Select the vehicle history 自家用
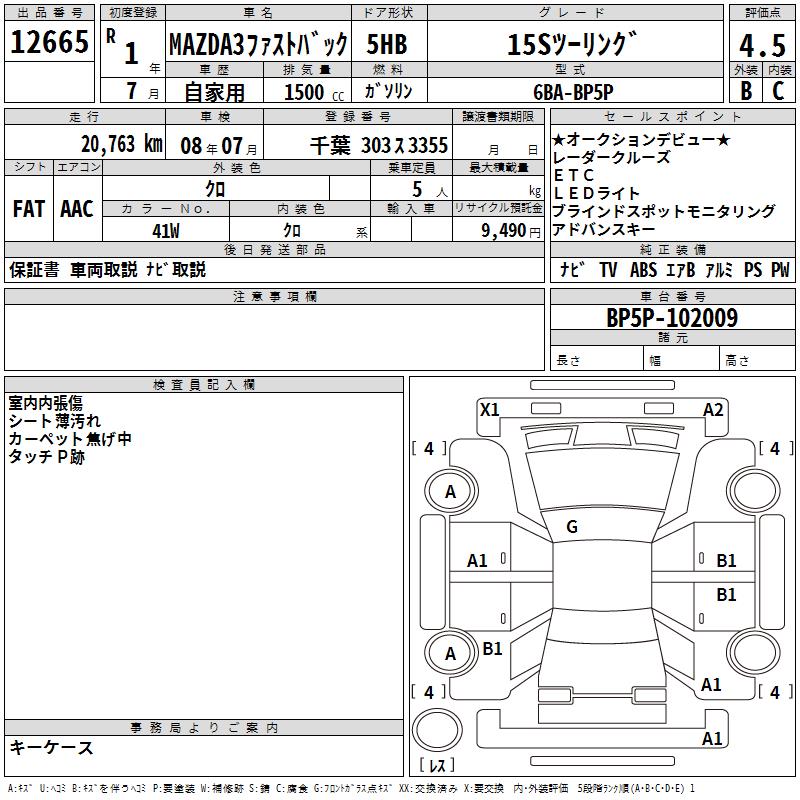Image resolution: width=800 pixels, height=800 pixels. tap(214, 92)
